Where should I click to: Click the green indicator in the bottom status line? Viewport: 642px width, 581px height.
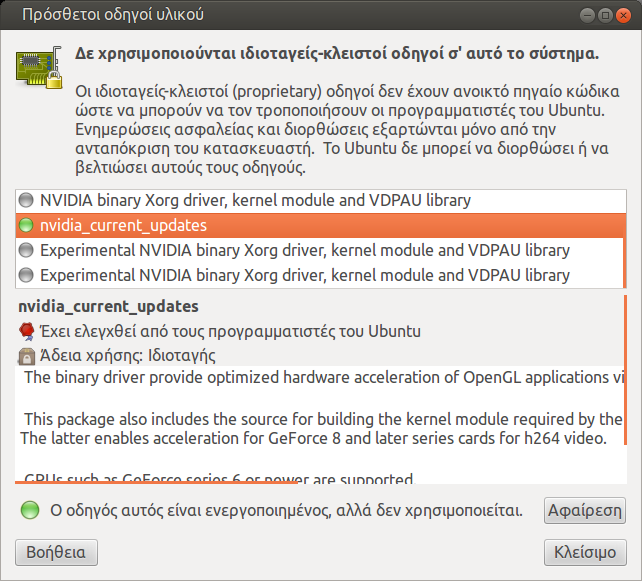click(x=31, y=511)
